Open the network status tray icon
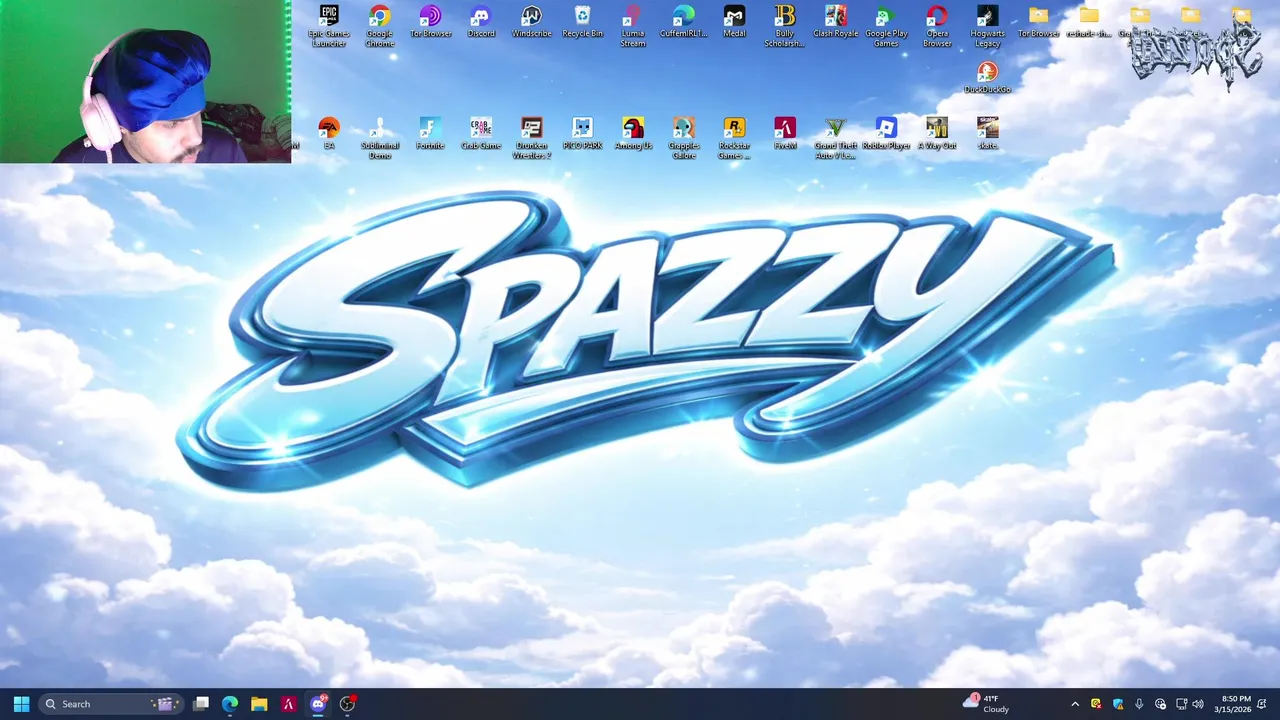This screenshot has height=720, width=1280. [x=1181, y=704]
